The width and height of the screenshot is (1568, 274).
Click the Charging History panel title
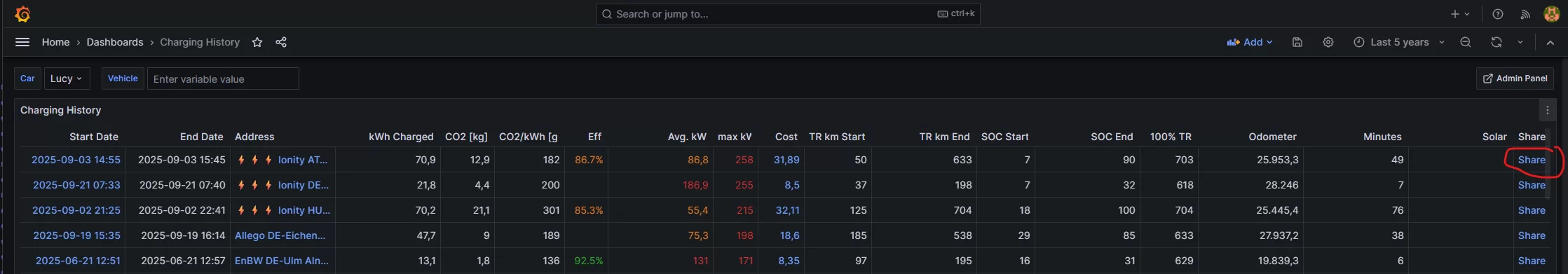coord(61,110)
